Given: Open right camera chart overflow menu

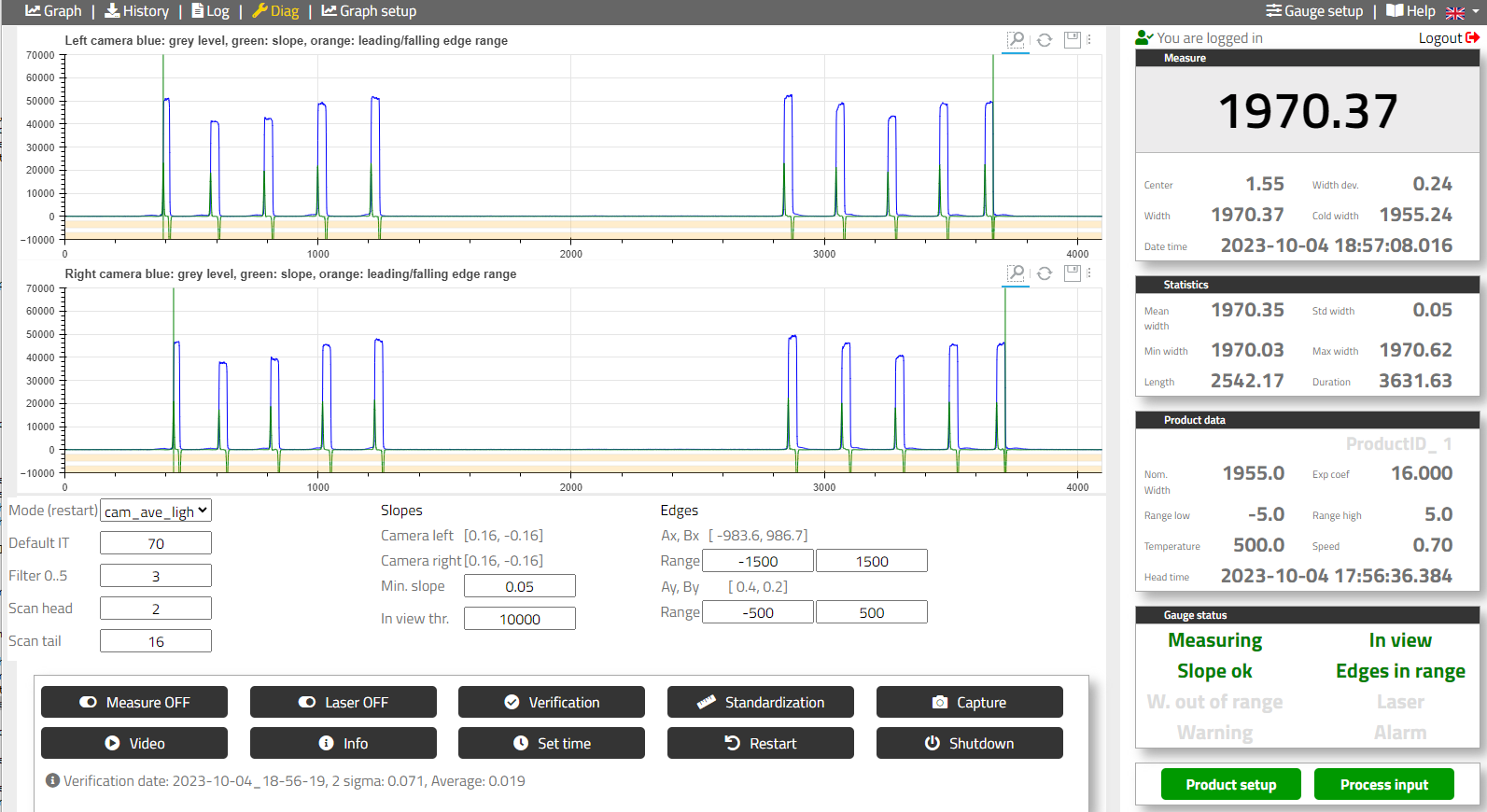Looking at the screenshot, I should tap(1089, 273).
